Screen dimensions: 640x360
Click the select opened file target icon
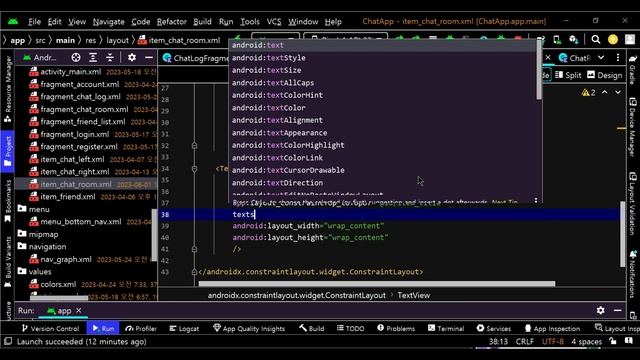tap(76, 58)
